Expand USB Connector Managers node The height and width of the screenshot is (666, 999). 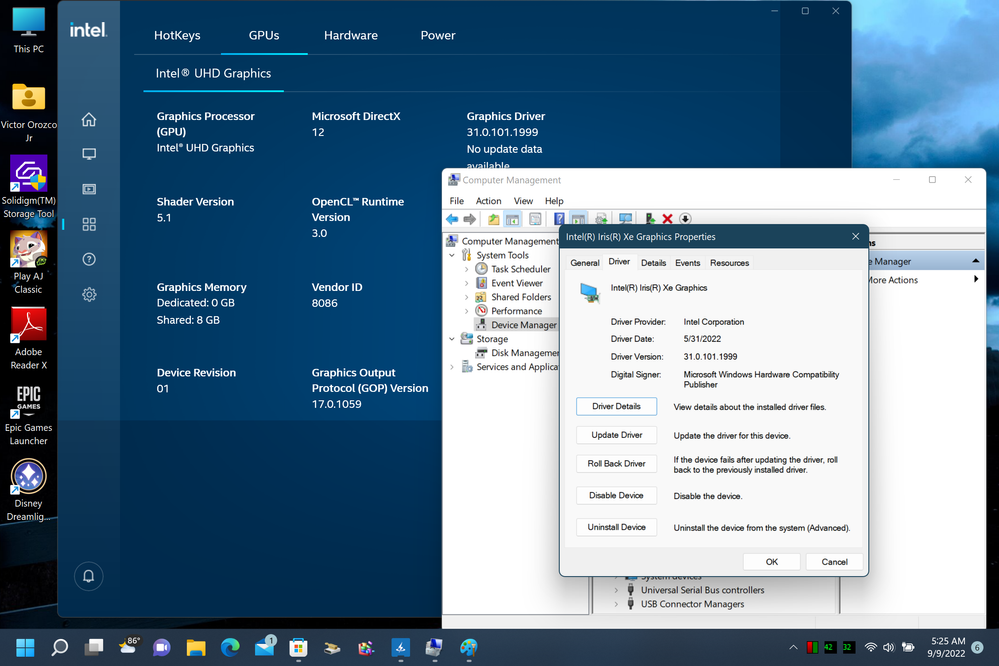[x=616, y=604]
